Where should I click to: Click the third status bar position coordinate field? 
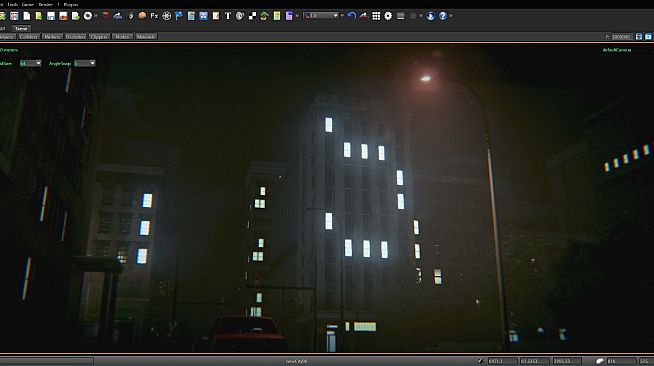click(566, 361)
